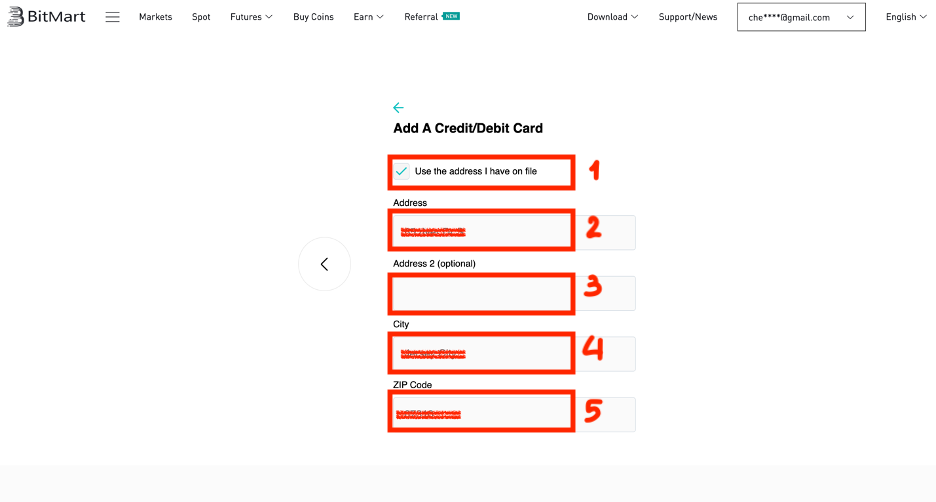Click the teal back arrow icon
The width and height of the screenshot is (936, 502).
pyautogui.click(x=398, y=108)
